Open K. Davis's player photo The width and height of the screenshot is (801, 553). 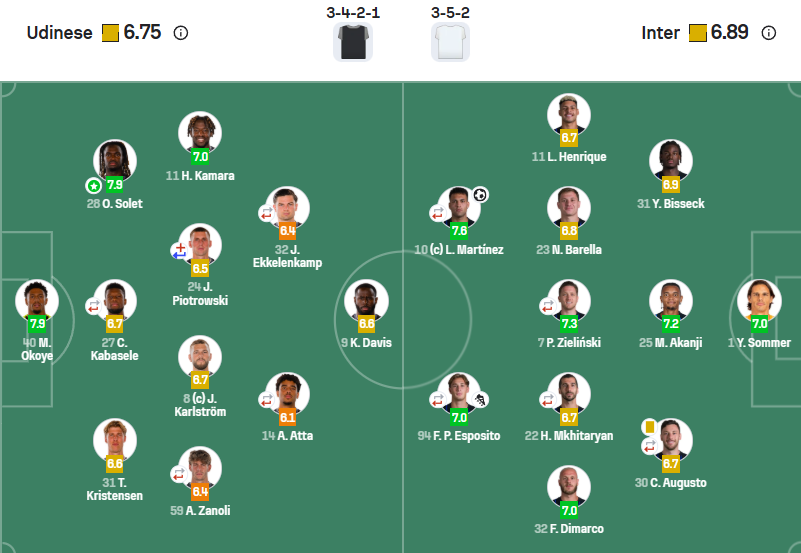pos(366,301)
